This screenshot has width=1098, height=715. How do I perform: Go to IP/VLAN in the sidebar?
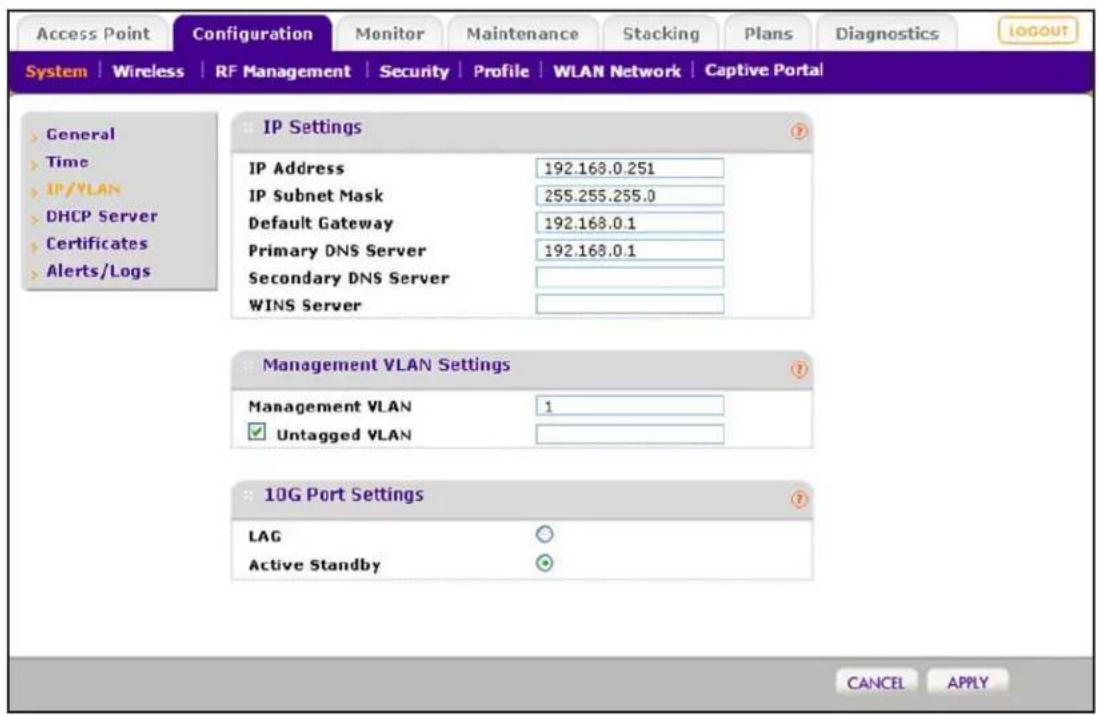(x=83, y=189)
